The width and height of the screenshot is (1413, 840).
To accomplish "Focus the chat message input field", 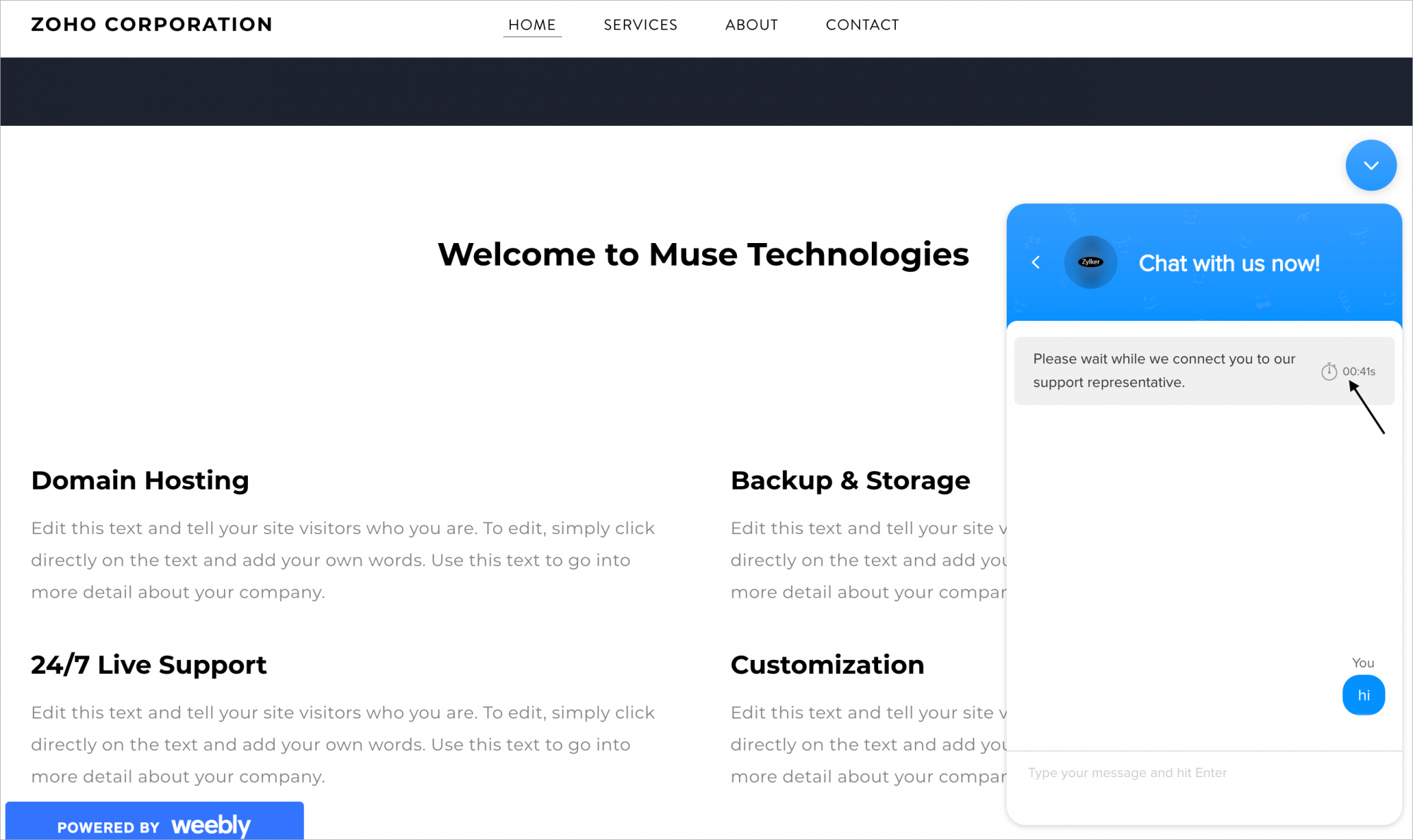I will click(x=1204, y=774).
